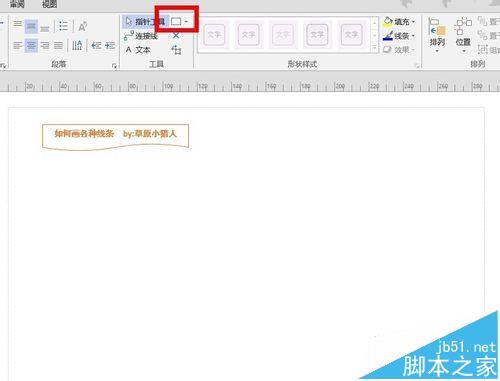The image size is (500, 381).
Task: Expand the drawing tool shapes dropdown arrow
Action: (x=186, y=22)
